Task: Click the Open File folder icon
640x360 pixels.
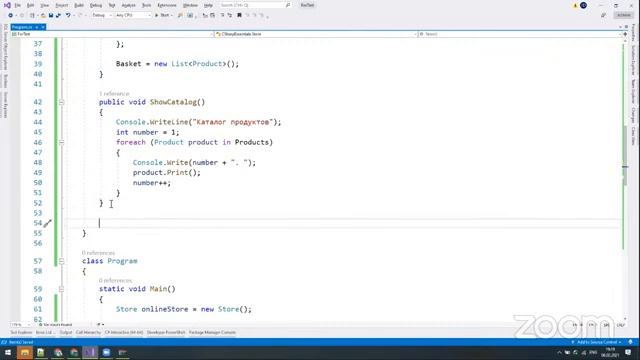Action: coord(43,15)
